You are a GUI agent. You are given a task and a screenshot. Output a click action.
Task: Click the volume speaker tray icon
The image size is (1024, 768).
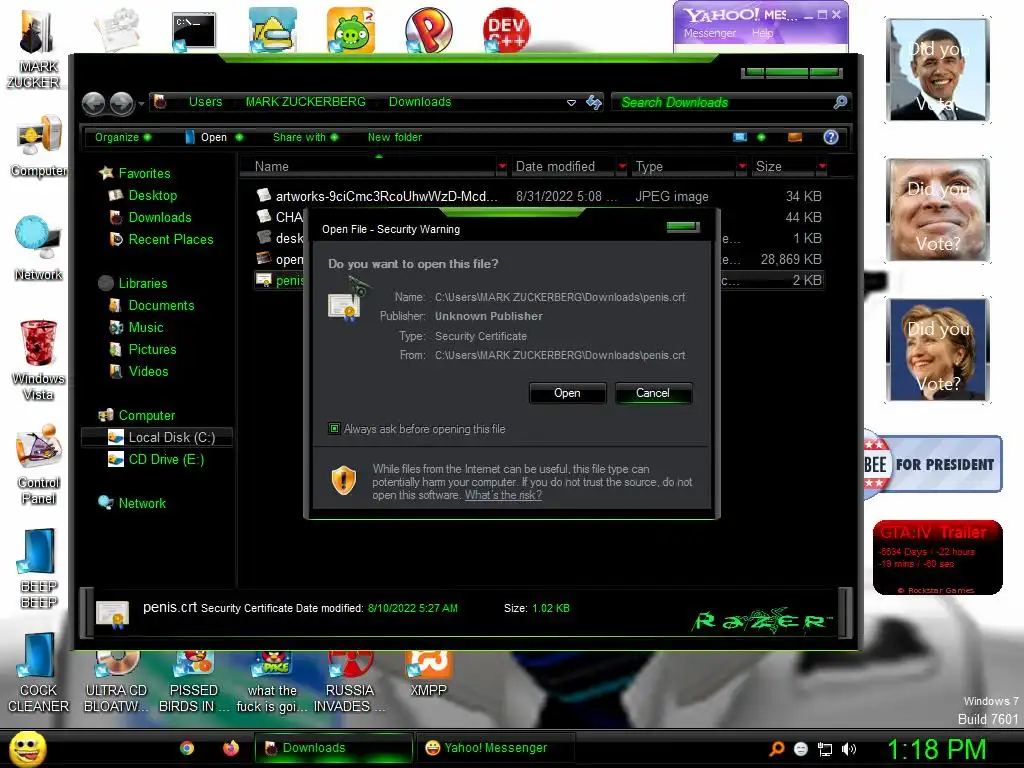(x=849, y=749)
